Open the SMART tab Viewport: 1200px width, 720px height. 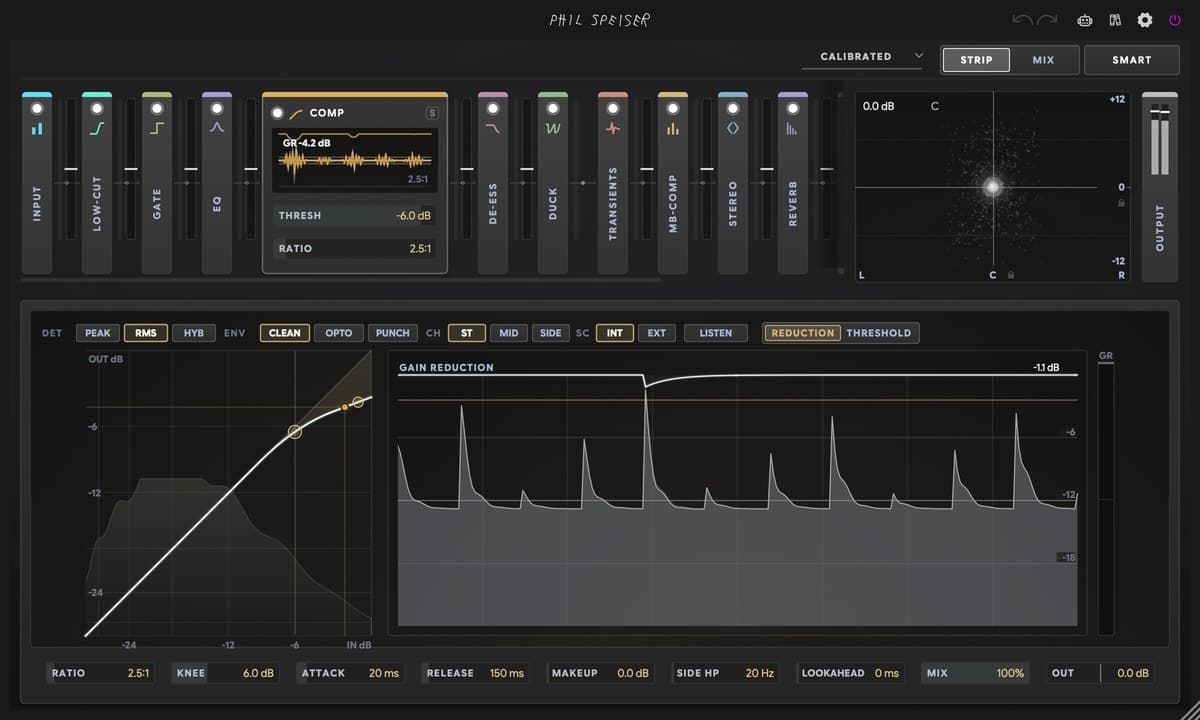(x=1132, y=60)
